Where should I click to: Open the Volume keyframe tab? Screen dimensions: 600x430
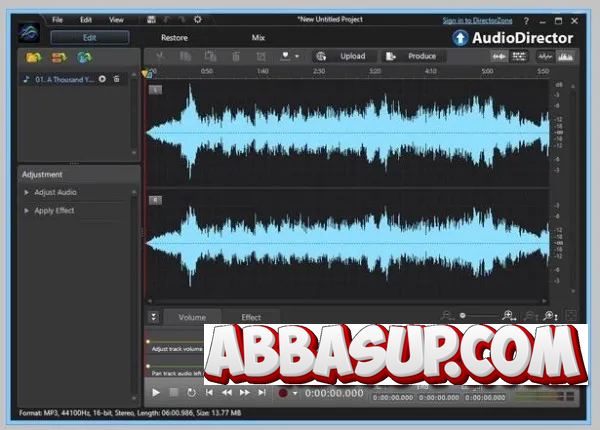point(192,317)
